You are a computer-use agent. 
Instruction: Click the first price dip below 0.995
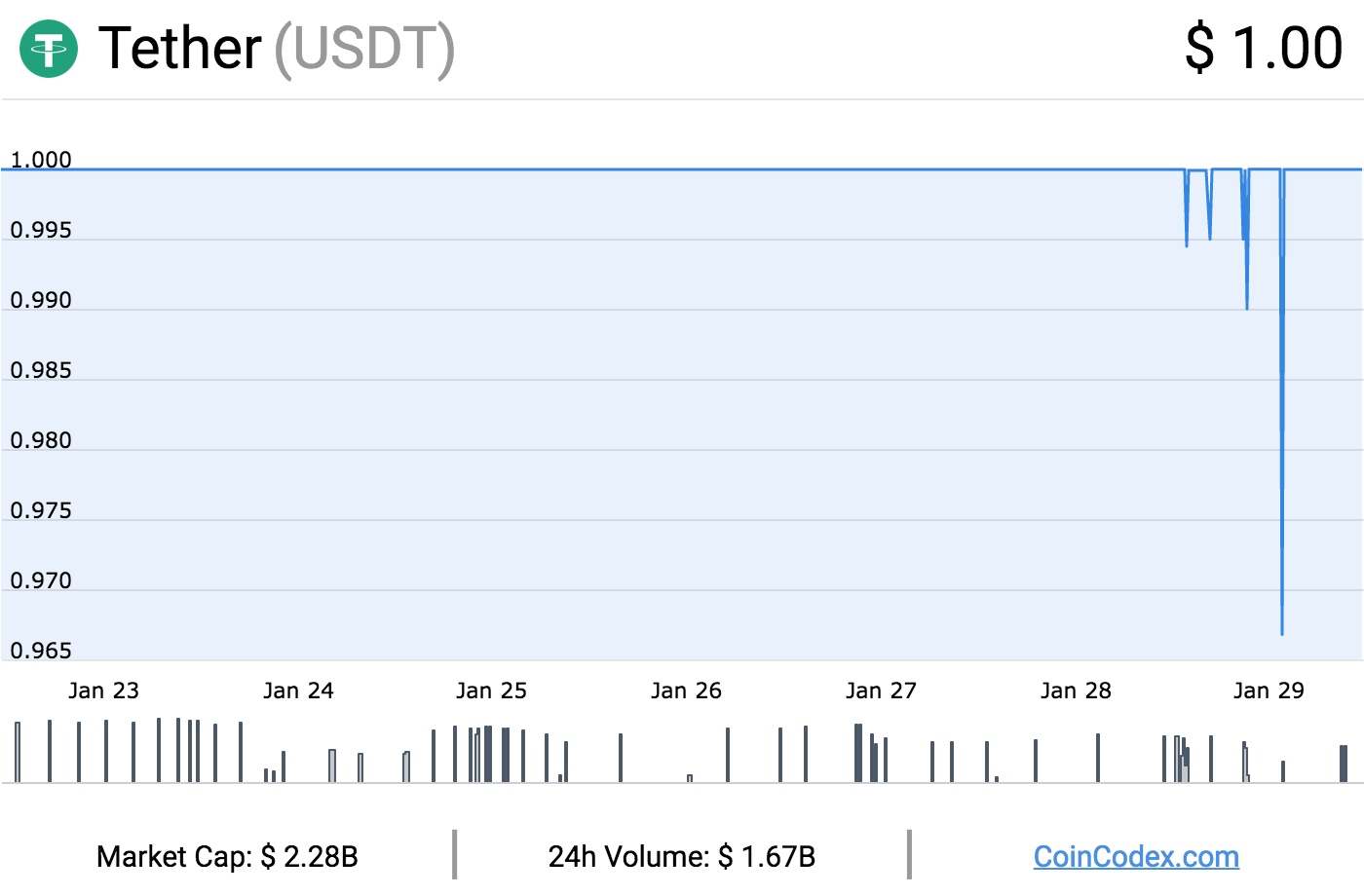point(1187,245)
